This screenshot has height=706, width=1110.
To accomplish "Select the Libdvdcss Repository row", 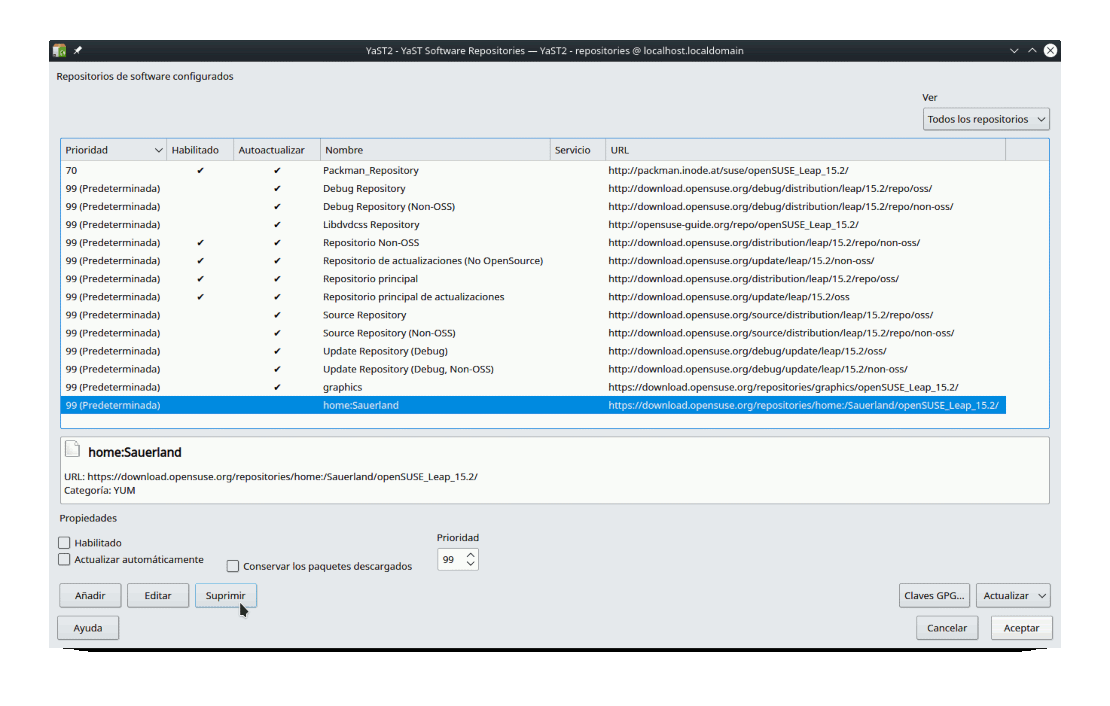I will click(x=371, y=225).
